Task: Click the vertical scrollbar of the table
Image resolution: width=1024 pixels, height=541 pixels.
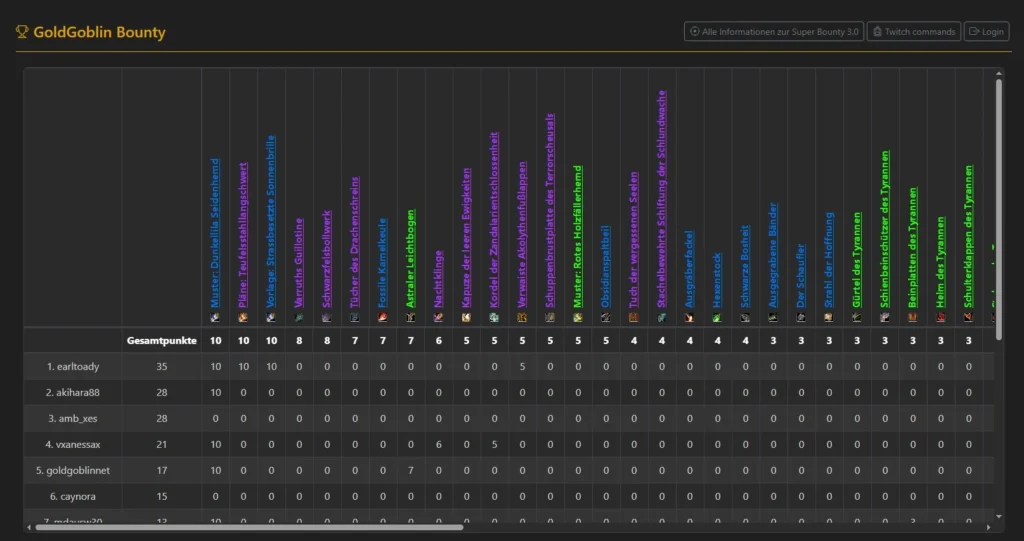Action: coord(999,209)
